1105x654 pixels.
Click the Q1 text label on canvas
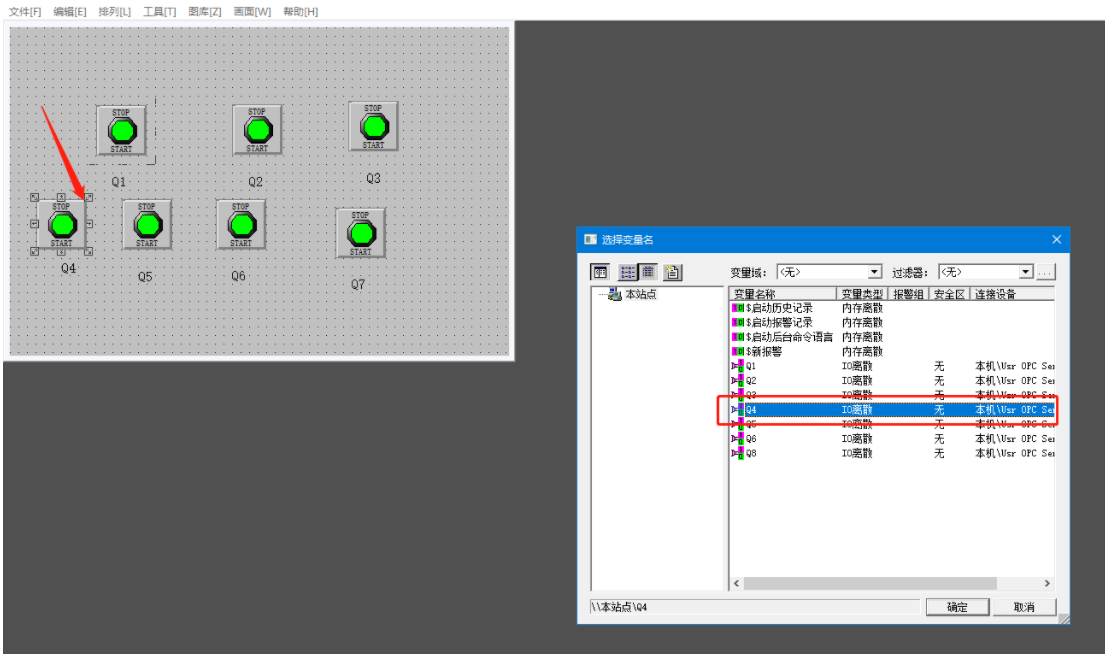point(118,182)
